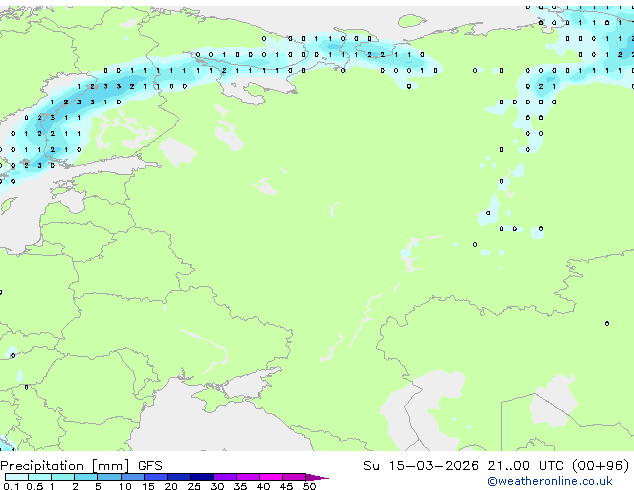
Task: Pick the 2–5 mm legend color swatch
Action: coord(86,477)
